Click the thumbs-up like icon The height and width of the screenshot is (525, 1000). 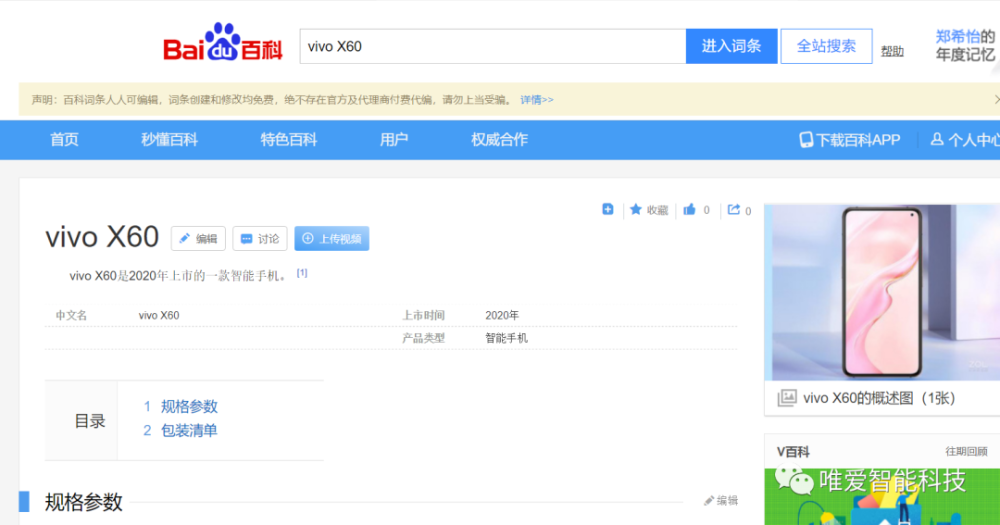pyautogui.click(x=689, y=209)
